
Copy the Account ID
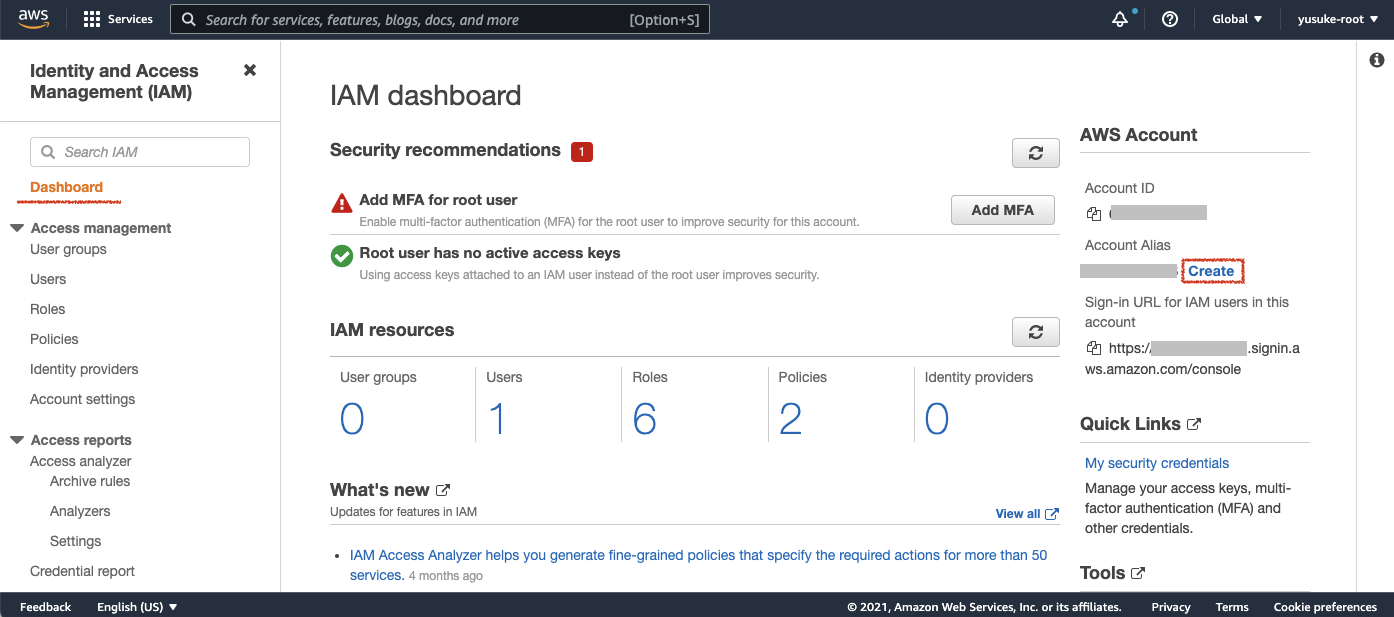(1094, 213)
